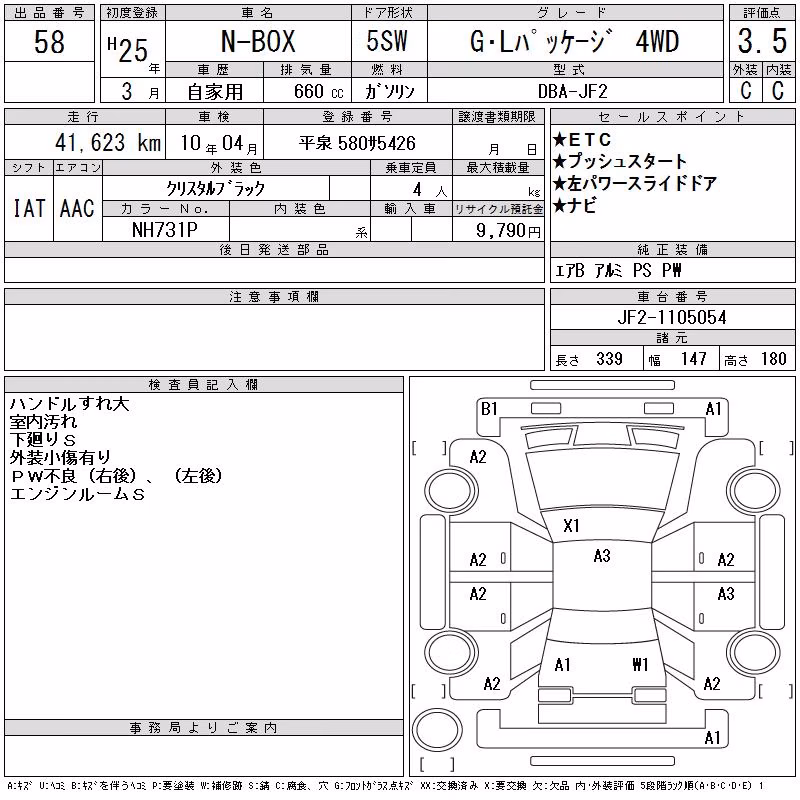Select the usage history 自家用
The image size is (800, 800).
pos(215,92)
